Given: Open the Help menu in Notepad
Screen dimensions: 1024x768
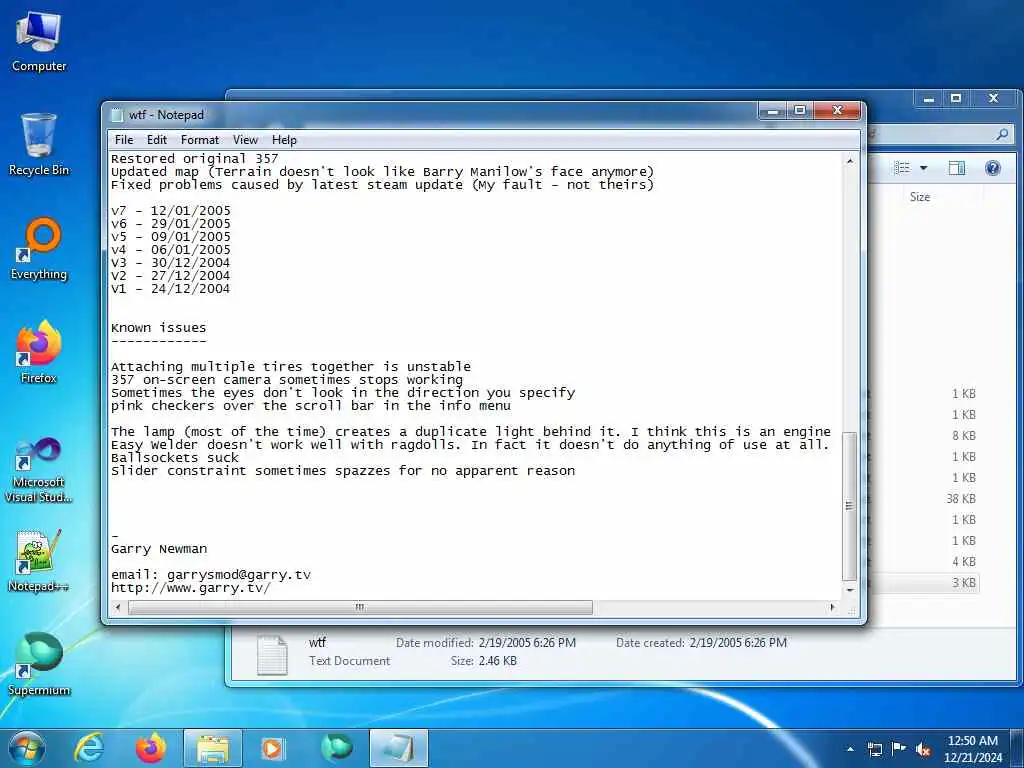Looking at the screenshot, I should click(284, 140).
